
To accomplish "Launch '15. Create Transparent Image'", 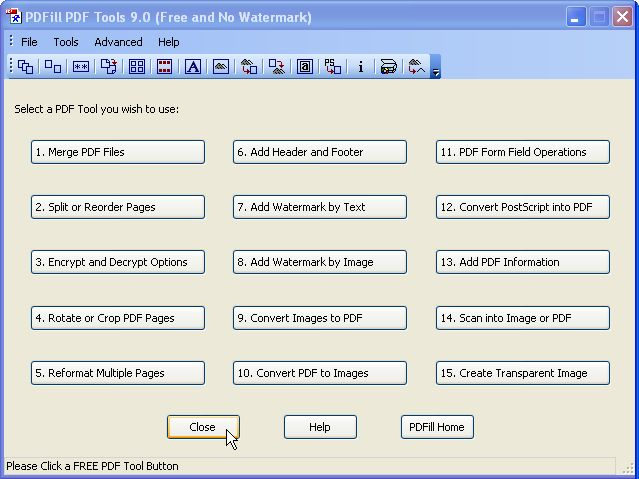I will [x=523, y=373].
